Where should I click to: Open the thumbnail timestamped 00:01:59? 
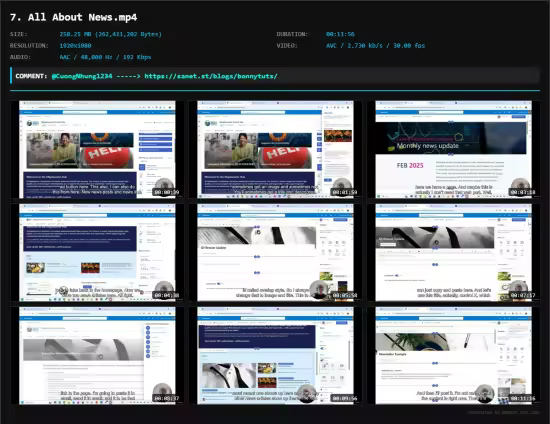pyautogui.click(x=275, y=149)
